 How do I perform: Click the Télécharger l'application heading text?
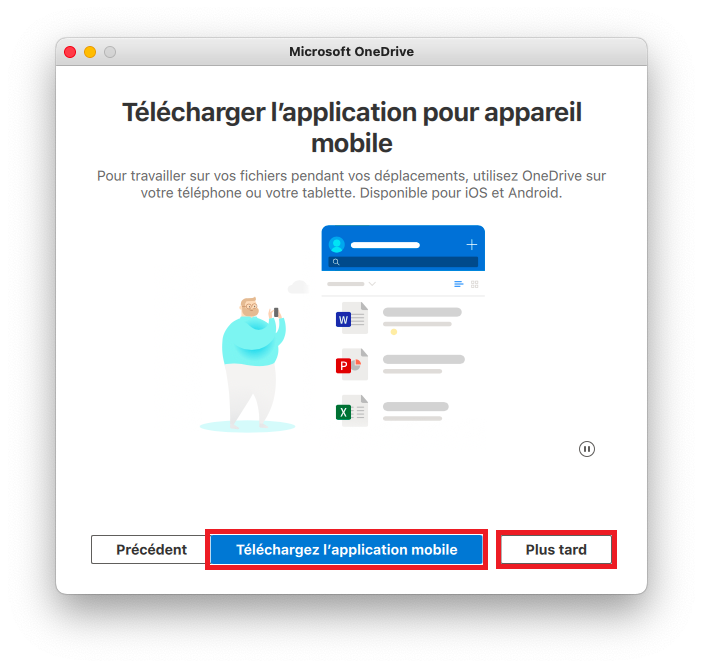[352, 127]
